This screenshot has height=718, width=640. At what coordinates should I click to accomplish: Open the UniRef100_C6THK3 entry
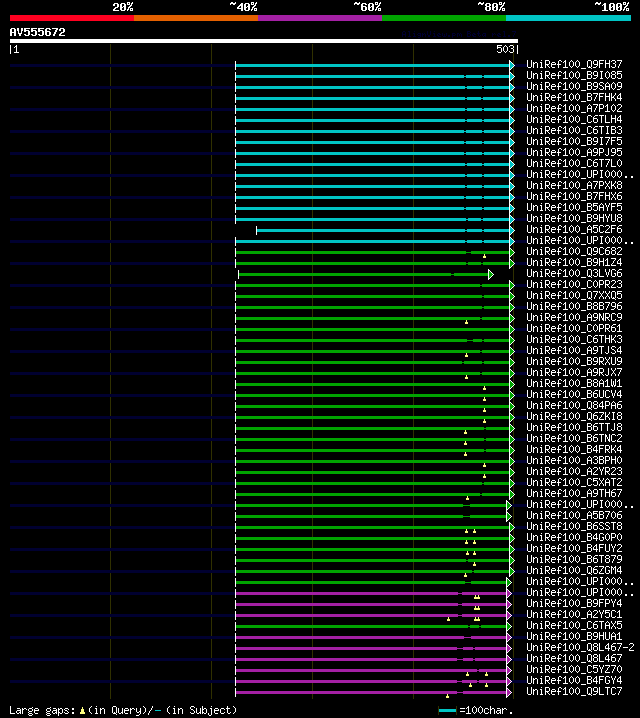click(574, 339)
